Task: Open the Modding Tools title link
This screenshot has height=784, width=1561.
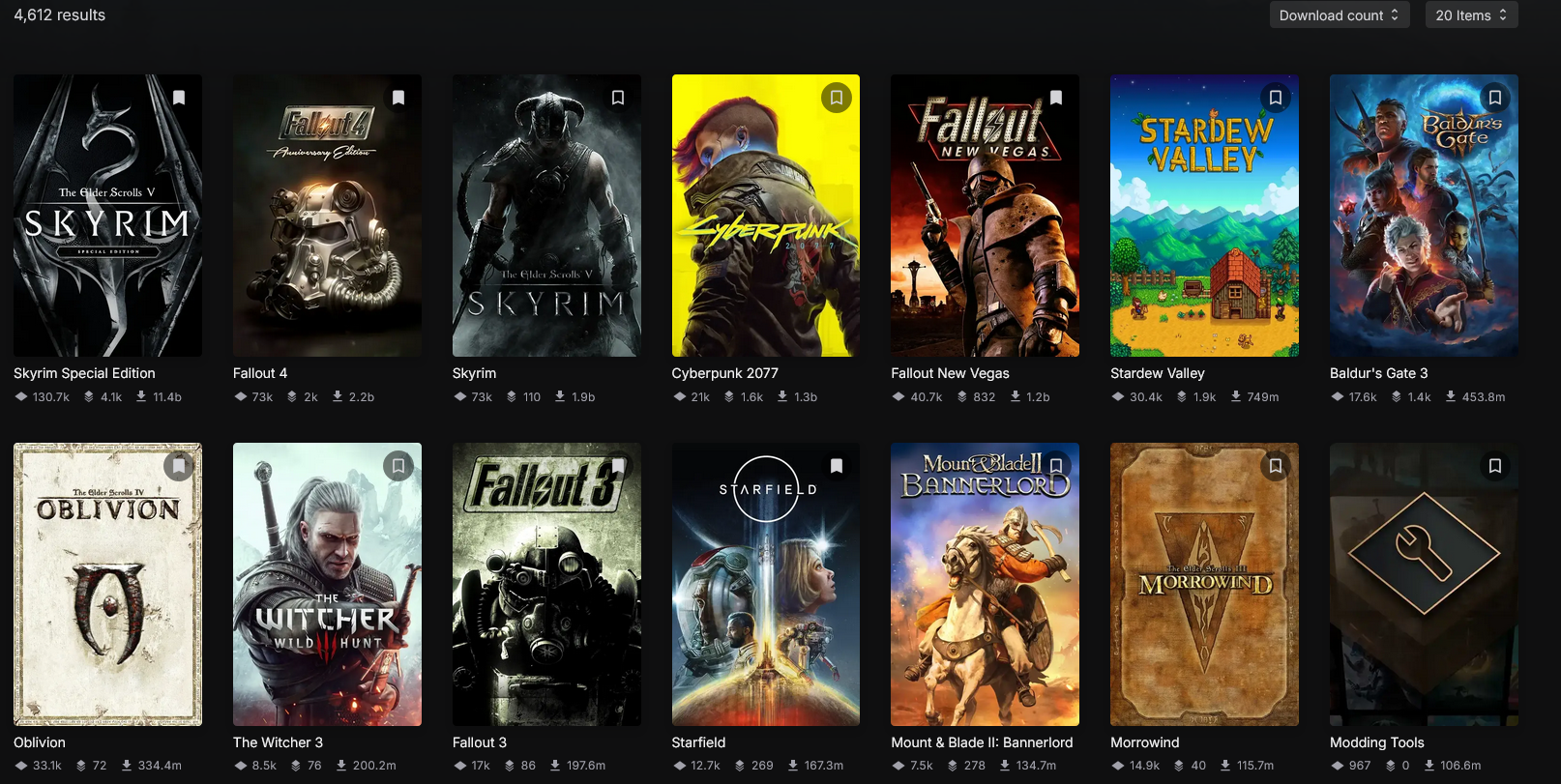Action: 1377,742
